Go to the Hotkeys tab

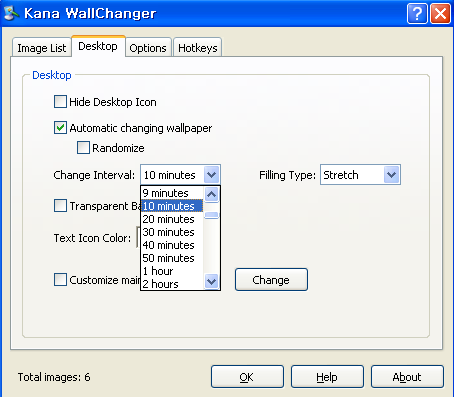[198, 48]
